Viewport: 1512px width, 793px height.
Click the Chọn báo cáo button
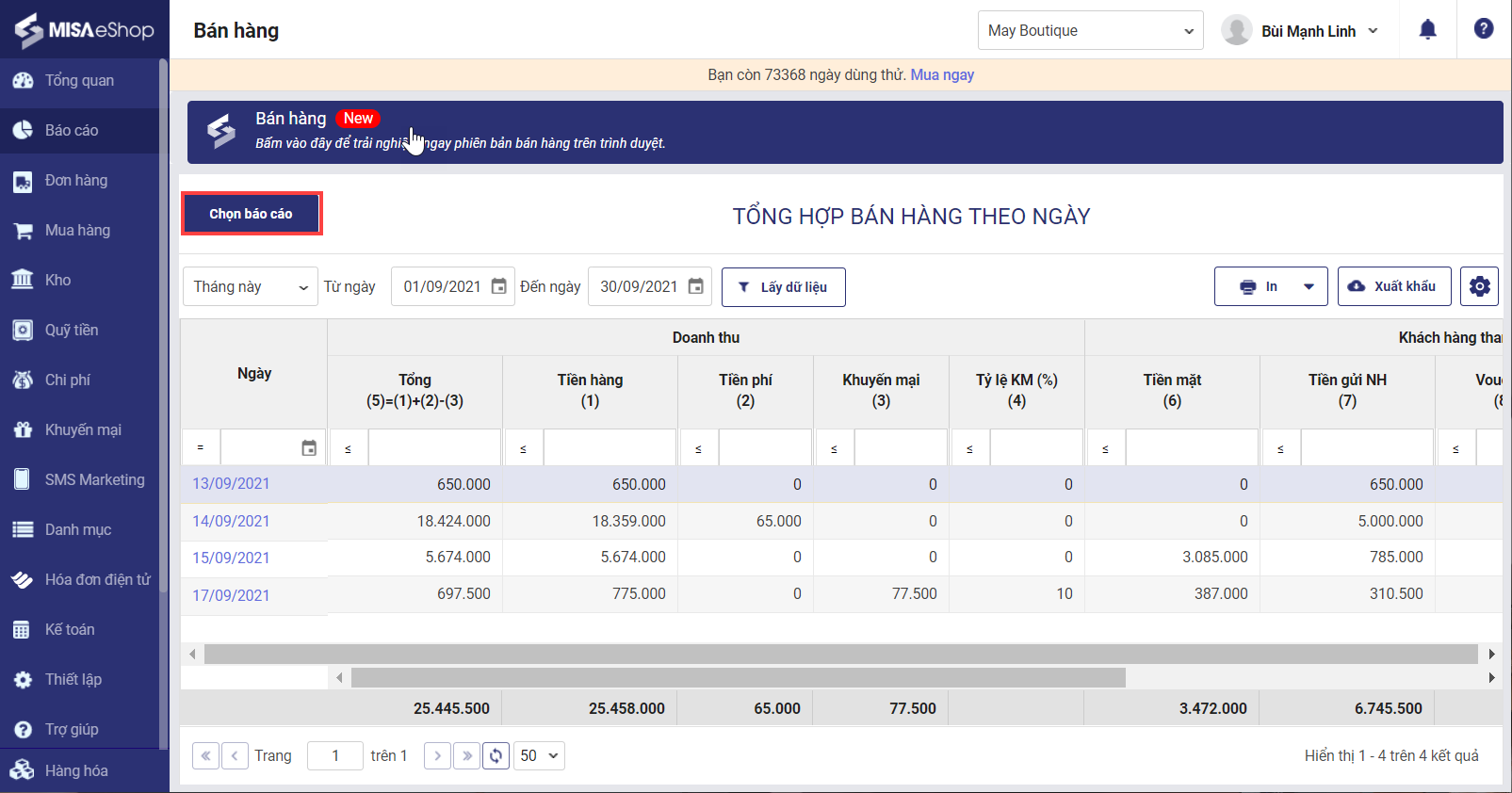(251, 214)
